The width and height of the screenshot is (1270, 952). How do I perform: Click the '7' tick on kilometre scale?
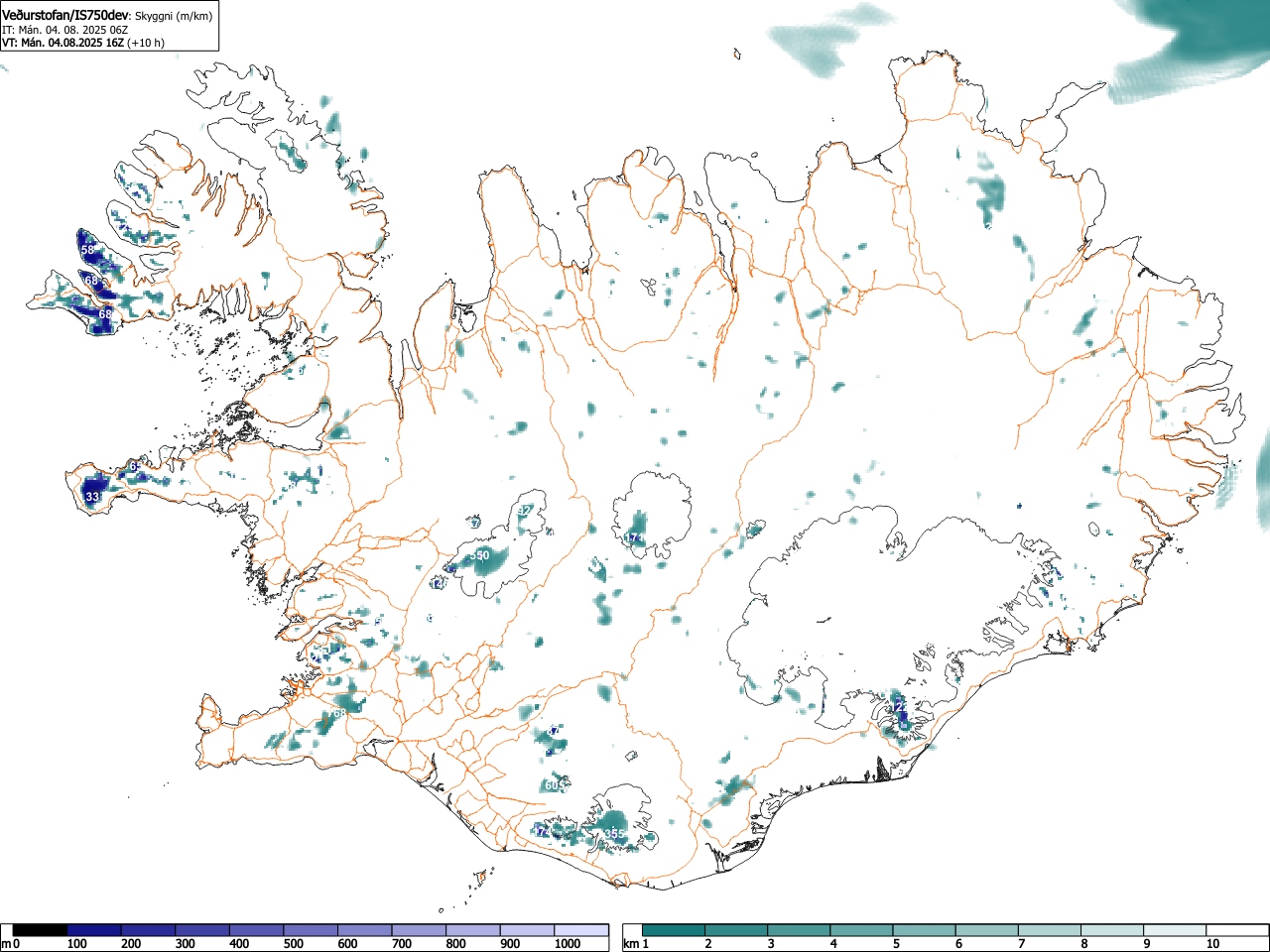(x=1022, y=944)
